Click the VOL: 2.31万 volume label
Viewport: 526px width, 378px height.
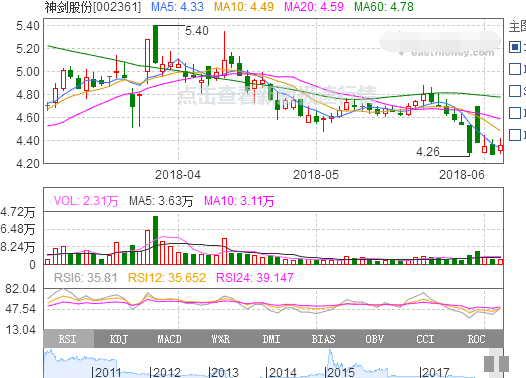click(x=86, y=201)
